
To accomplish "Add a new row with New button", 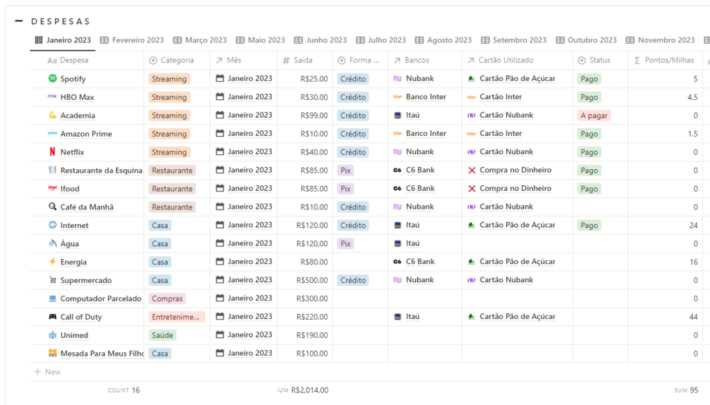I will coord(46,371).
